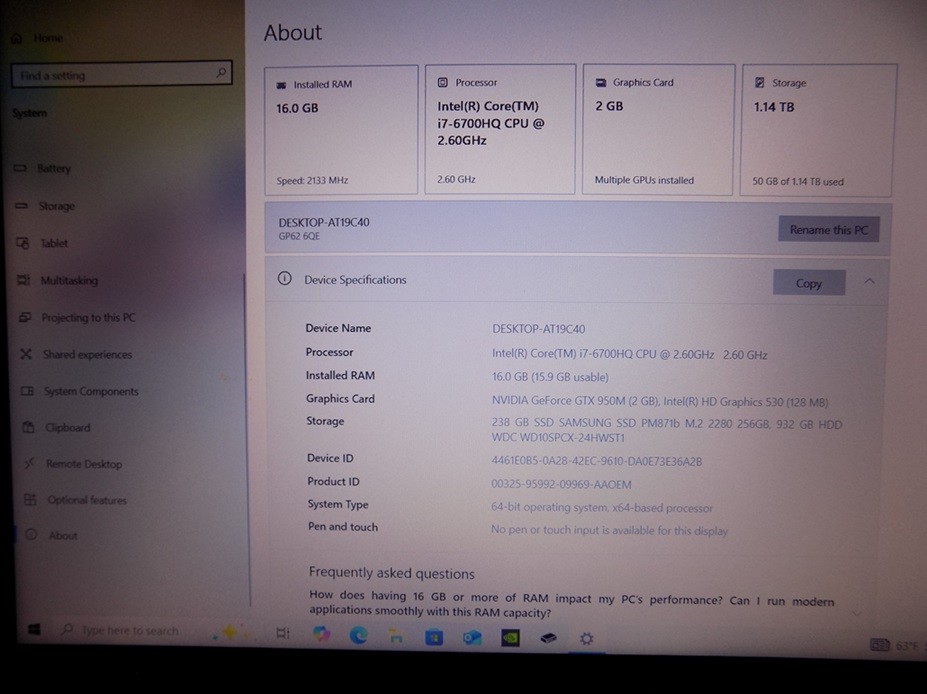Click Rename this PC button
Screen dimensions: 927x694
click(x=828, y=229)
